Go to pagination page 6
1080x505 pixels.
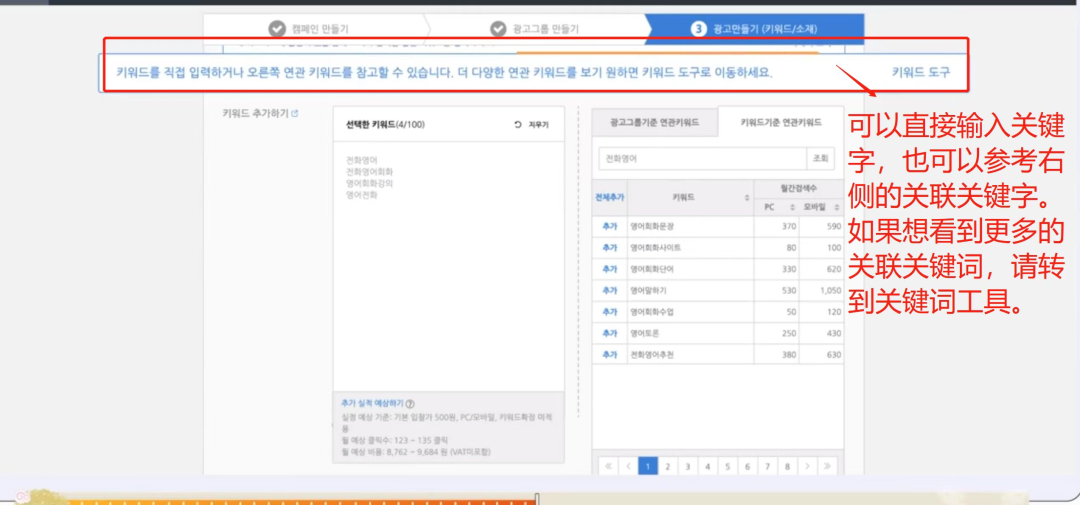coord(747,466)
